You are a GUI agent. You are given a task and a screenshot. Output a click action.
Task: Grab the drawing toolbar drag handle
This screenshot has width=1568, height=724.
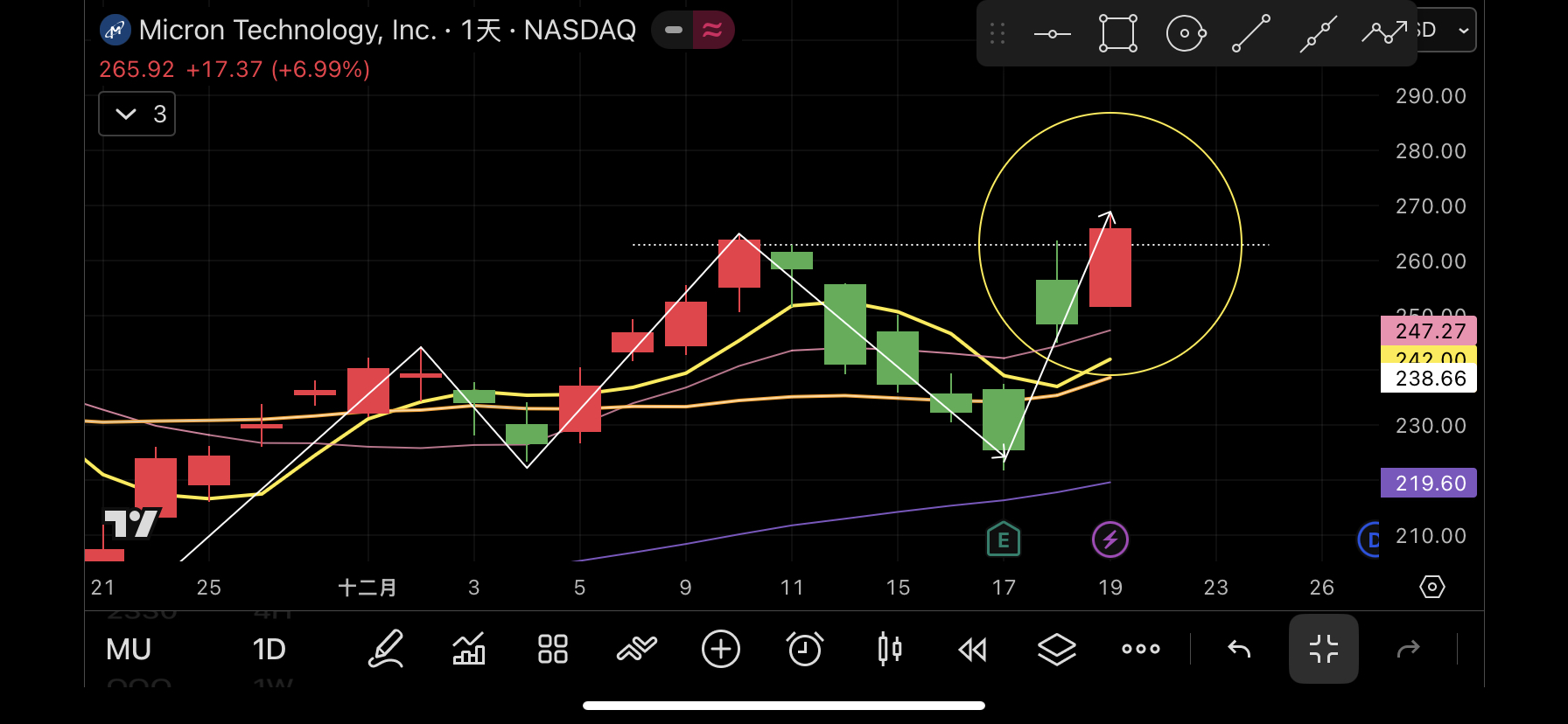point(997,34)
